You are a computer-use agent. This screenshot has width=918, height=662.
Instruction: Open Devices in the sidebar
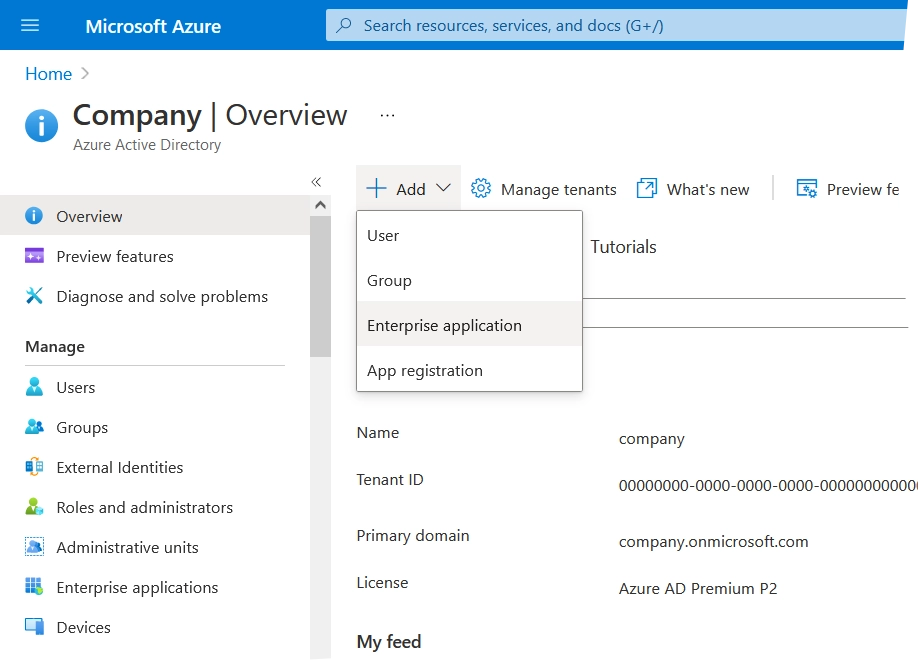155,626
